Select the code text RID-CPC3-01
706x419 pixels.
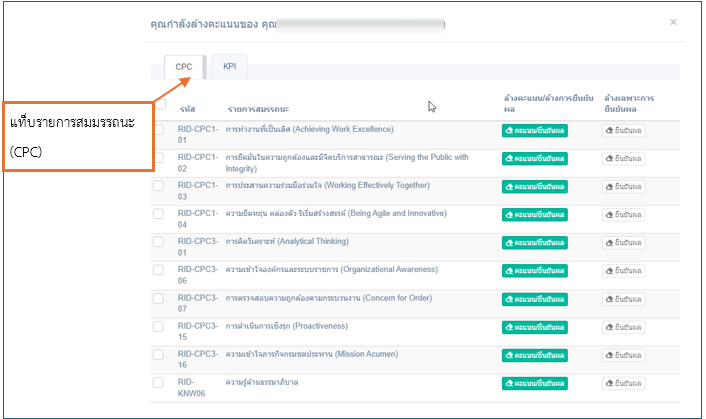pyautogui.click(x=198, y=247)
